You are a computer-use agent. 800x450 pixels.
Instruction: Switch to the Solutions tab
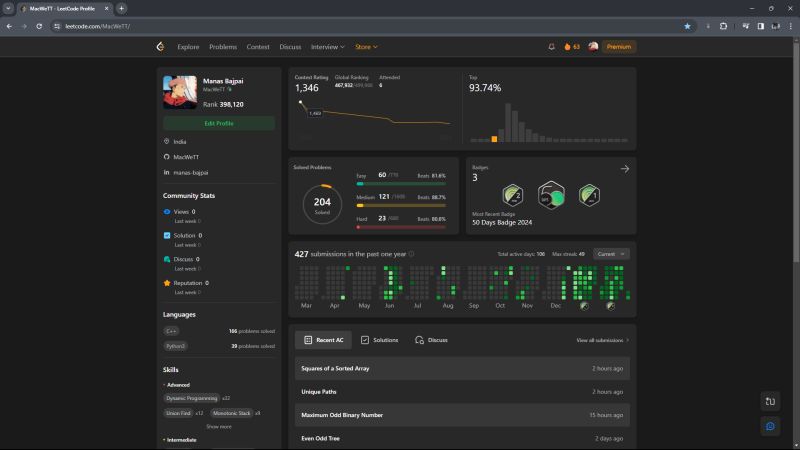tap(380, 340)
